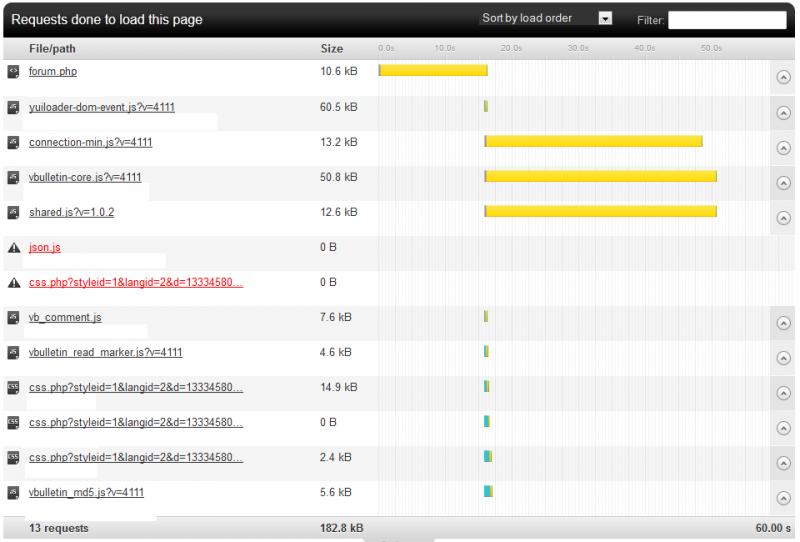Expand details for vbulletin_read_marker.js

pyautogui.click(x=783, y=358)
